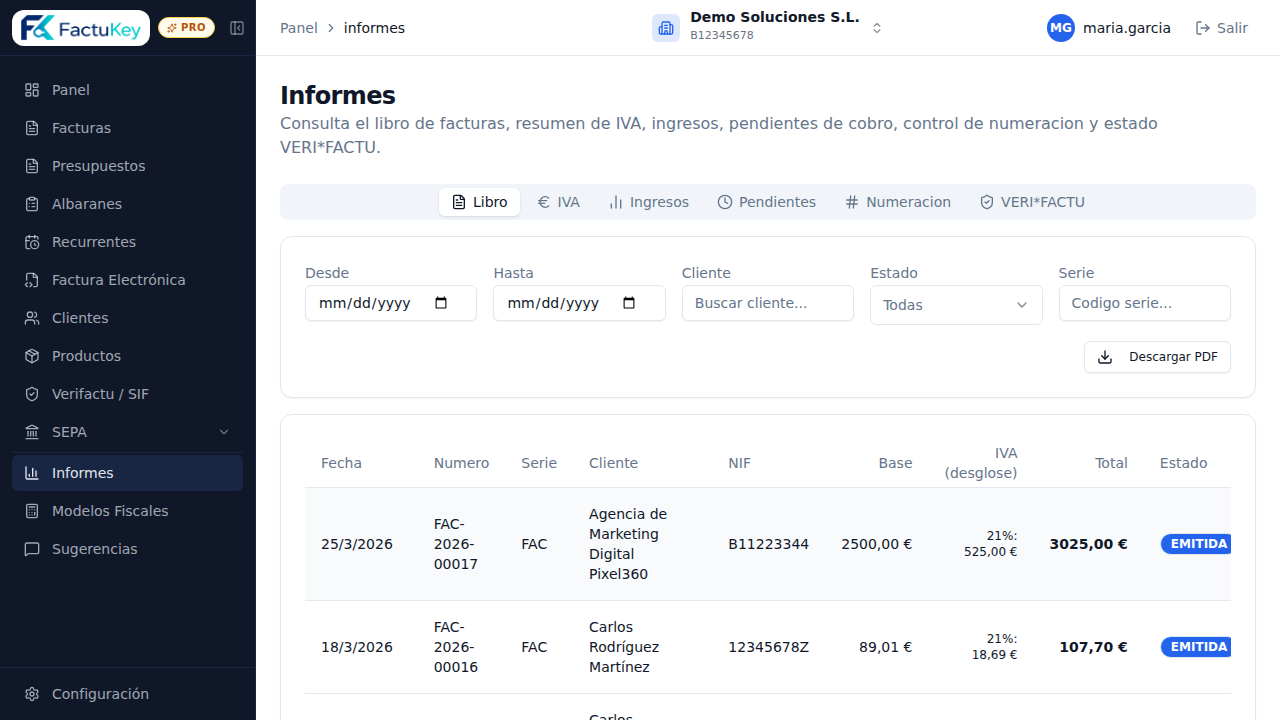This screenshot has height=720, width=1280.
Task: Expand the SEPA submenu chevron
Action: pyautogui.click(x=224, y=432)
